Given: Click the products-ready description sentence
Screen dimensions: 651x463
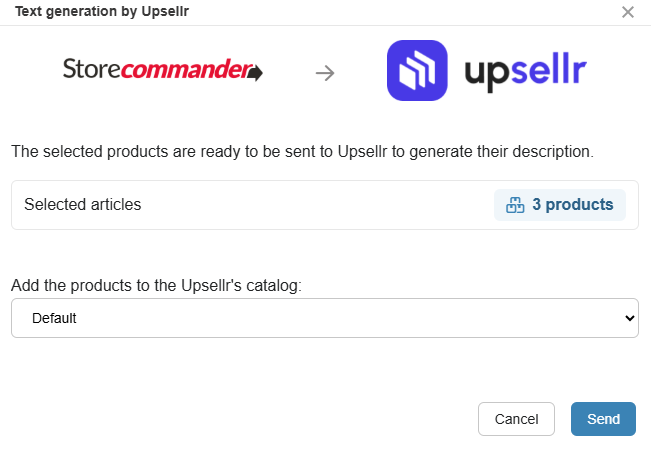Looking at the screenshot, I should 302,153.
